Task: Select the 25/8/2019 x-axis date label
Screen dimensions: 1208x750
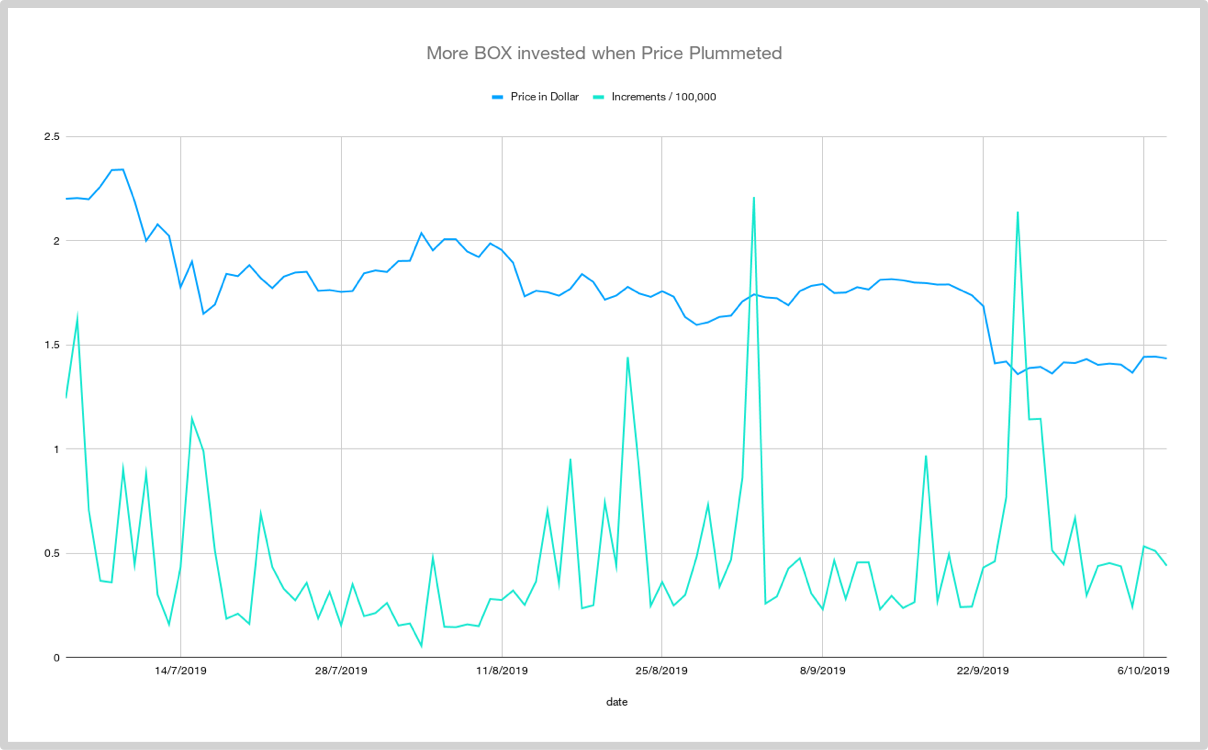Action: [662, 671]
